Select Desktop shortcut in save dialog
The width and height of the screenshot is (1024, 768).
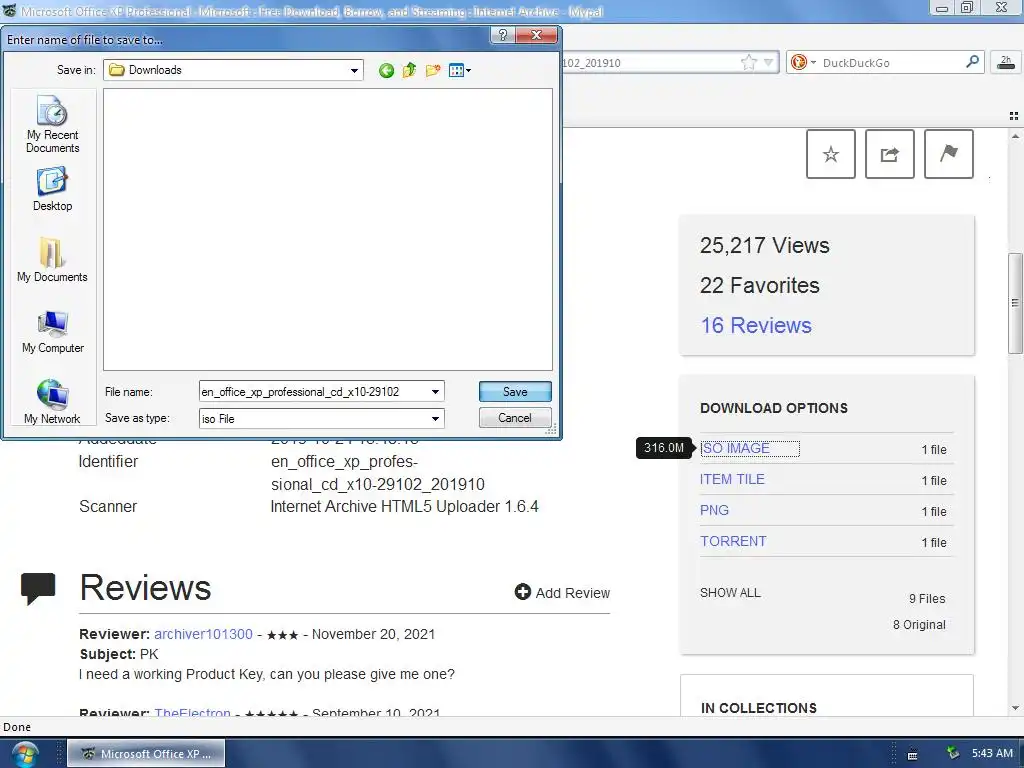click(x=52, y=189)
